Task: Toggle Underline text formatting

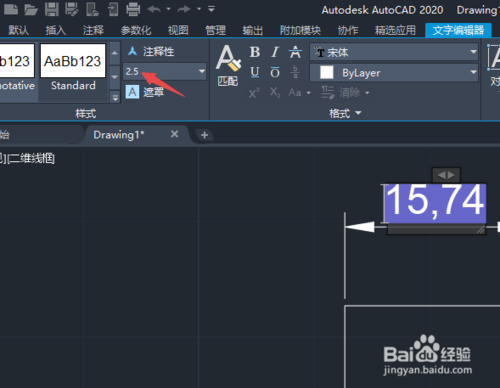Action: click(x=255, y=72)
